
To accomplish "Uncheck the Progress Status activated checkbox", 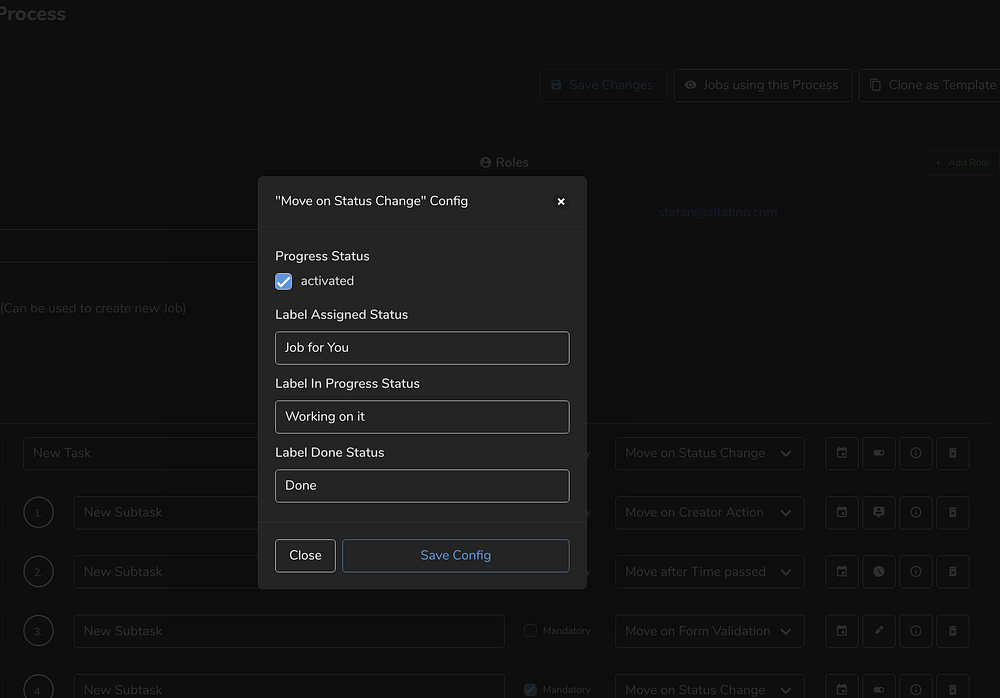I will [x=284, y=281].
